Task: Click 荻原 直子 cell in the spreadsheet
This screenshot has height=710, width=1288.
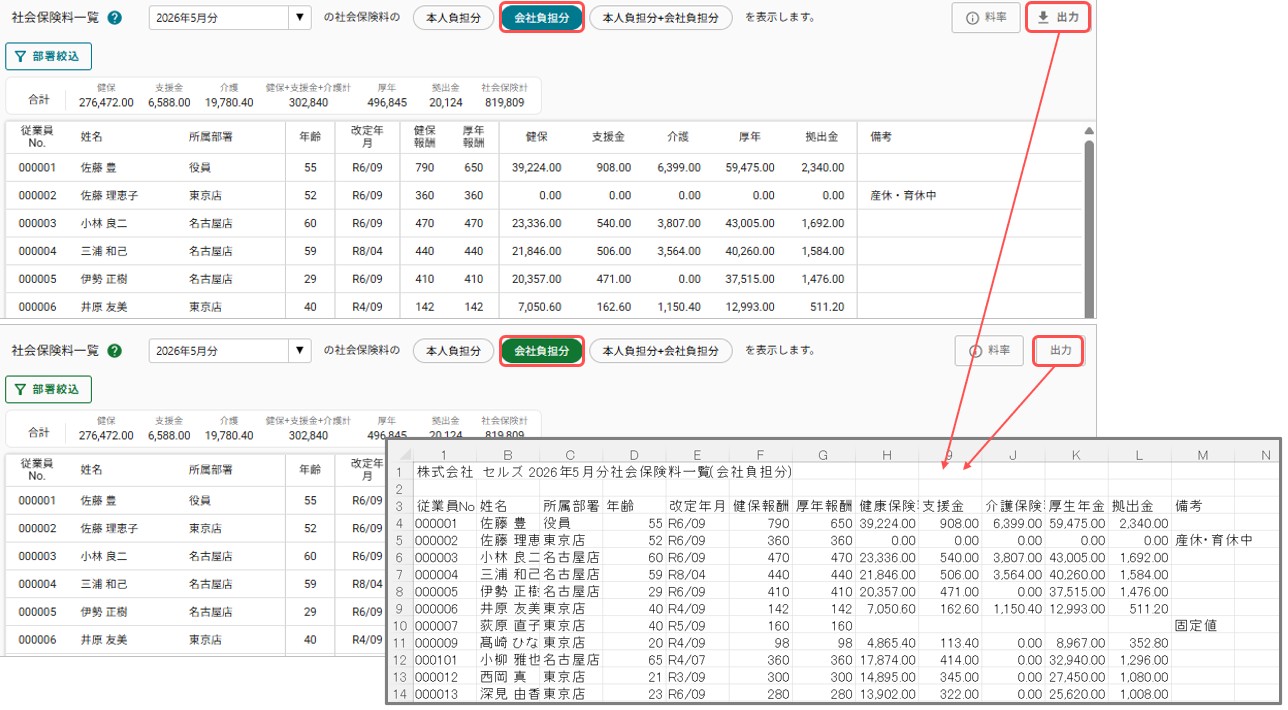Action: tap(509, 625)
